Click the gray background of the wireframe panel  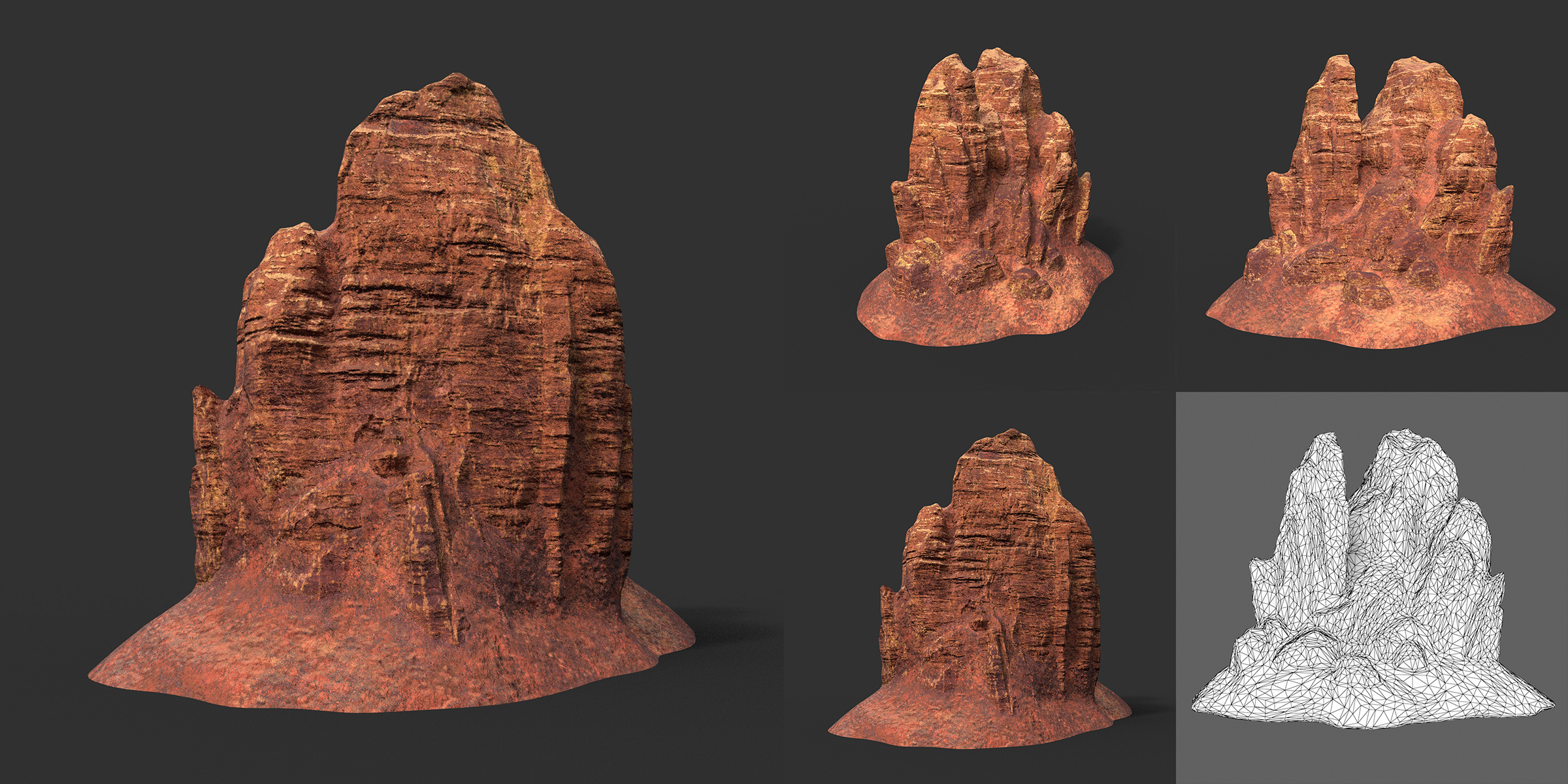coord(1222,444)
